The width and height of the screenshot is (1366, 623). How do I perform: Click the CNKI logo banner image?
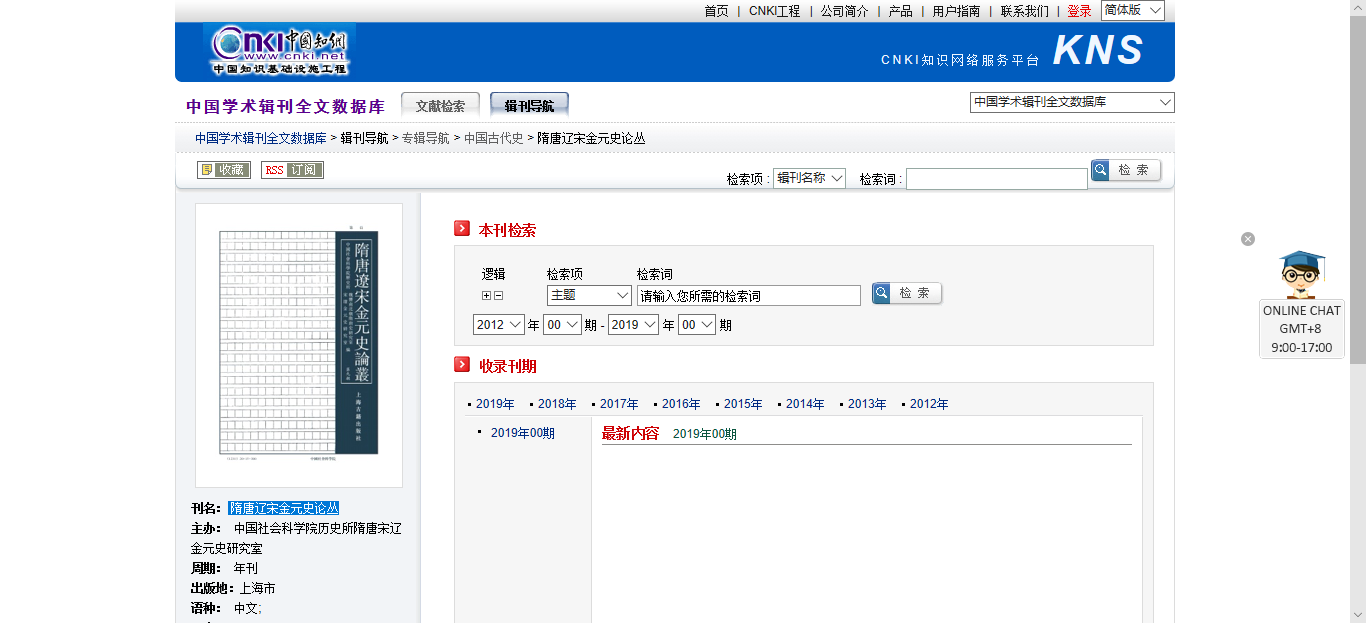279,50
